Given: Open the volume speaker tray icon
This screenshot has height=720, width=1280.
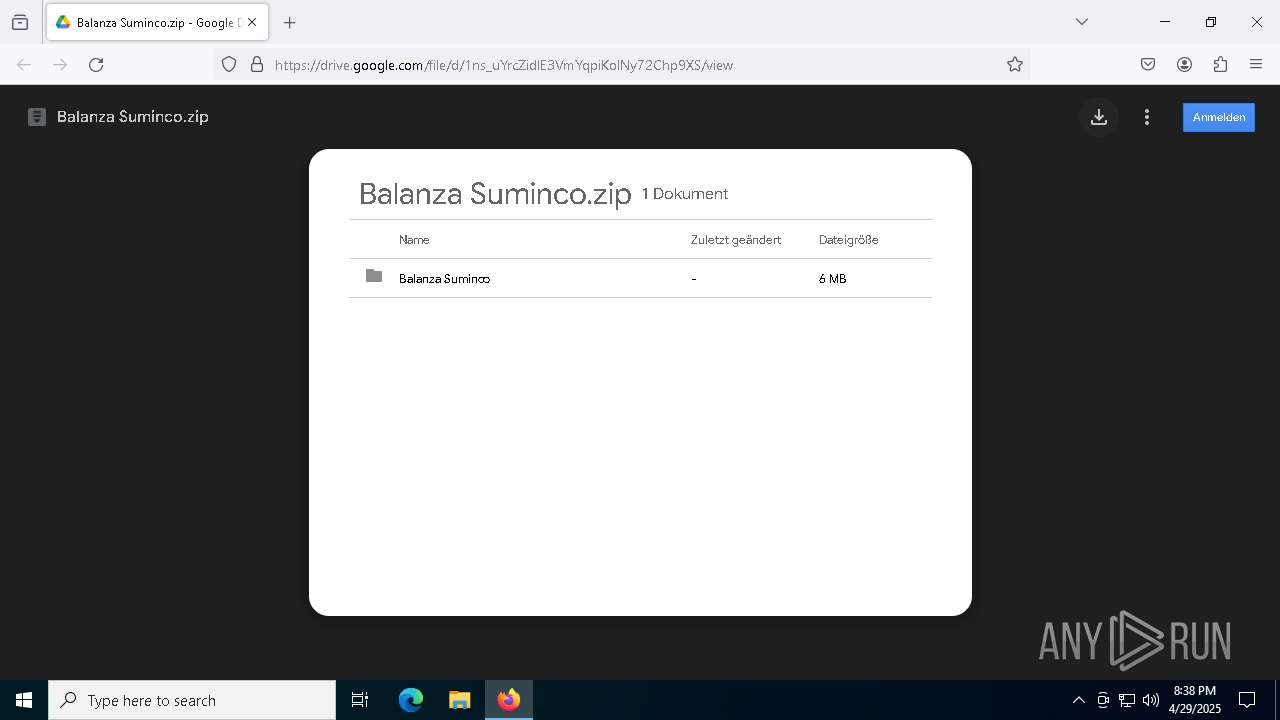Looking at the screenshot, I should (1151, 700).
